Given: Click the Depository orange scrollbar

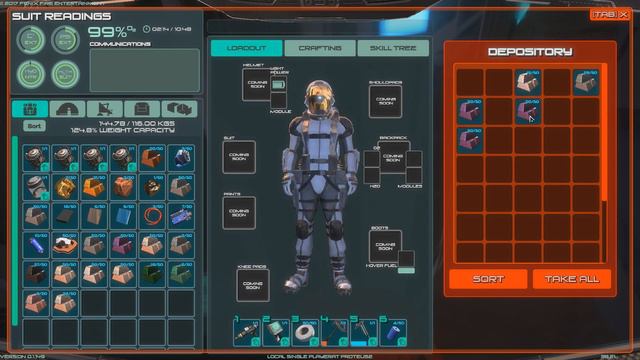Looking at the screenshot, I should [x=604, y=133].
